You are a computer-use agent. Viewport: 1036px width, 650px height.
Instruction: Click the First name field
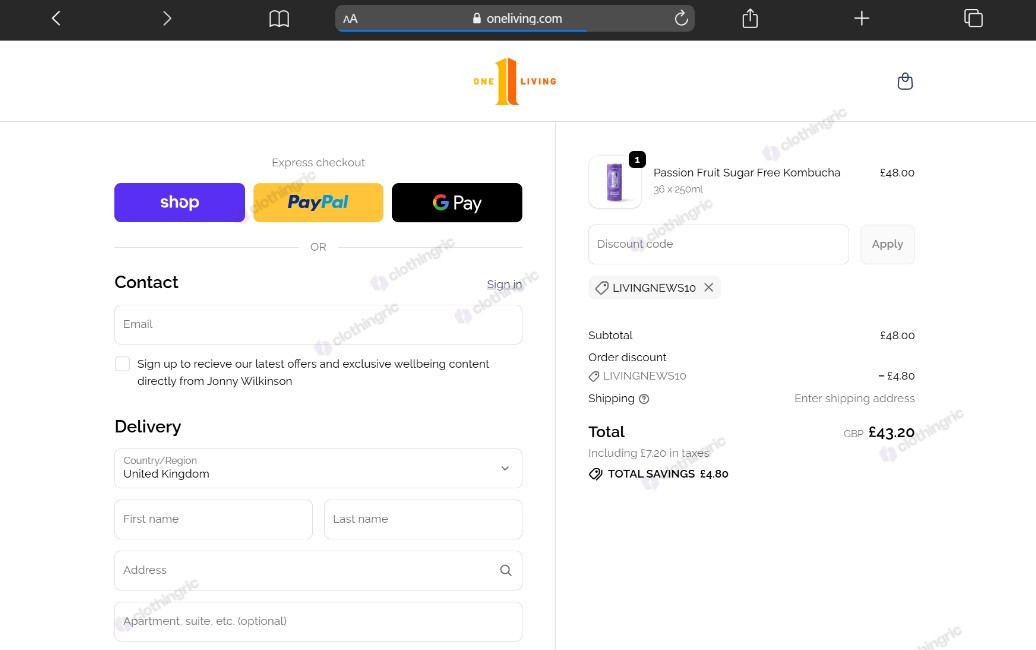(x=213, y=519)
